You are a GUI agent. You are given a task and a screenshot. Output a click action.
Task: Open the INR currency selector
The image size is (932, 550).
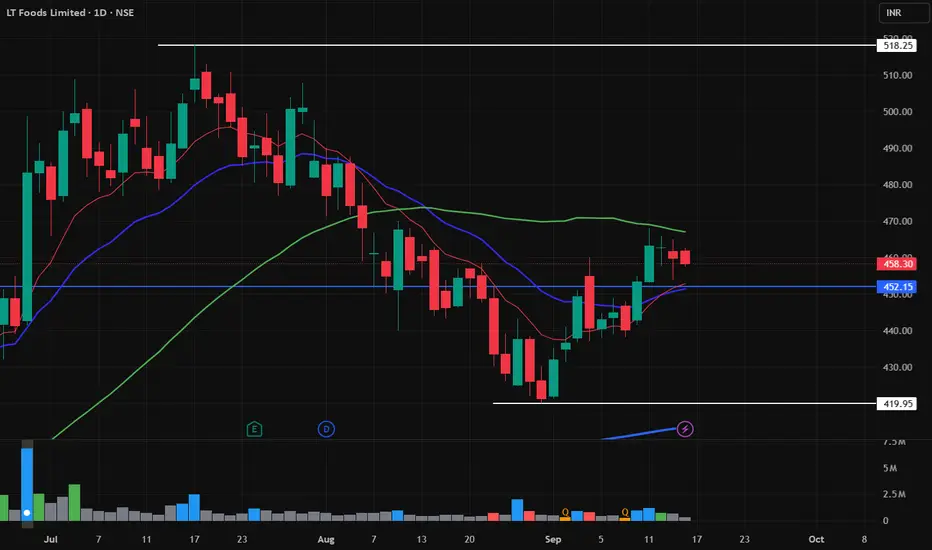pyautogui.click(x=903, y=12)
